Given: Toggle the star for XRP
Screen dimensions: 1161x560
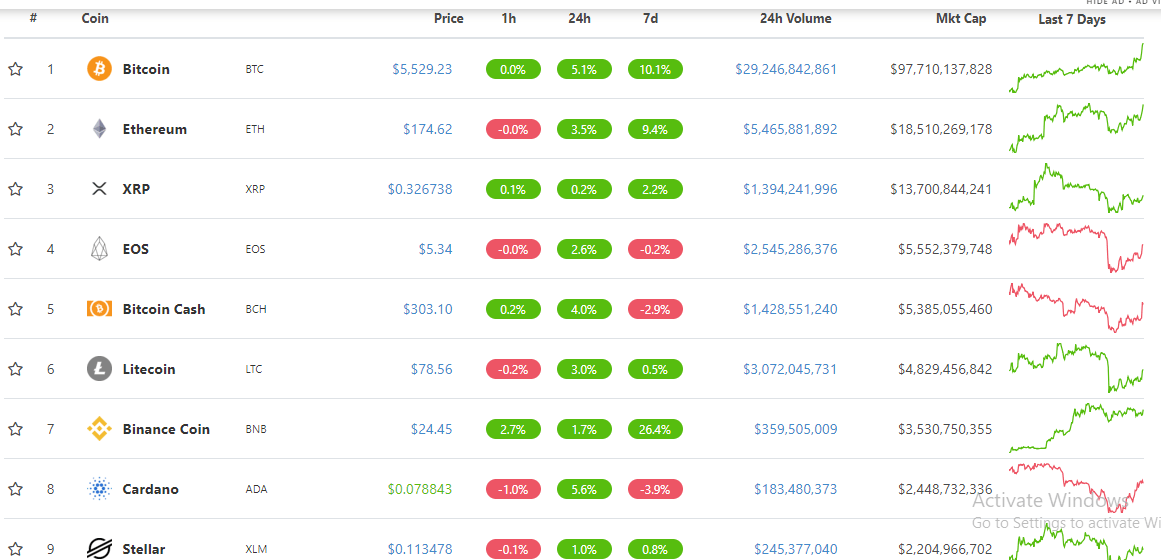Looking at the screenshot, I should [15, 189].
